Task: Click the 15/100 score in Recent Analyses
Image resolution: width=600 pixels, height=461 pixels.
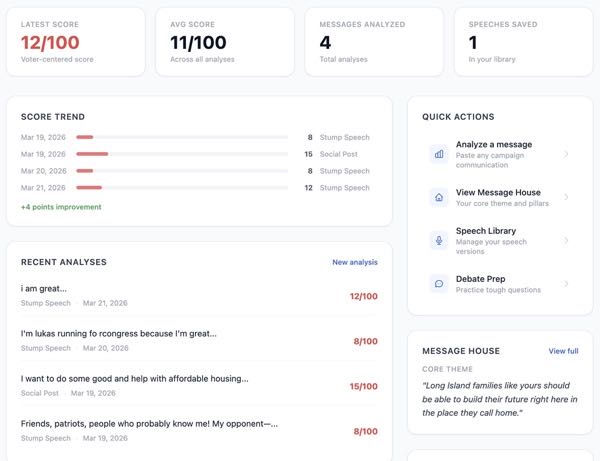Action: 364,386
